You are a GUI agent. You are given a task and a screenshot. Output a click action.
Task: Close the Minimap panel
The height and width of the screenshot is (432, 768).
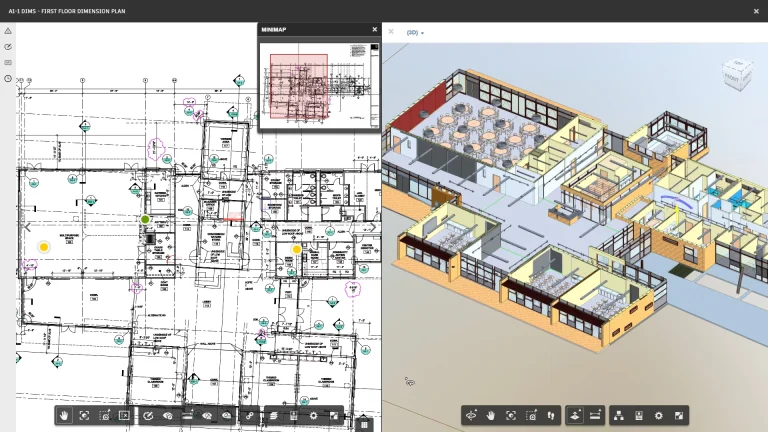(375, 30)
